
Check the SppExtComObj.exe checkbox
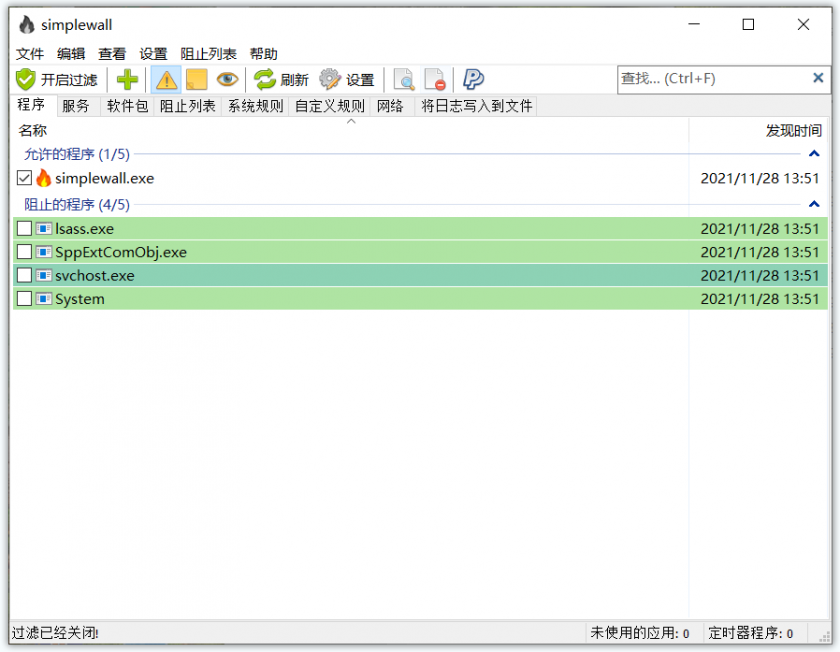click(x=24, y=252)
